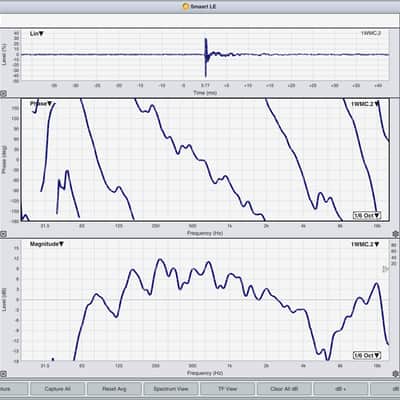Click the Reset Avg button
The height and width of the screenshot is (400, 400).
(114, 389)
